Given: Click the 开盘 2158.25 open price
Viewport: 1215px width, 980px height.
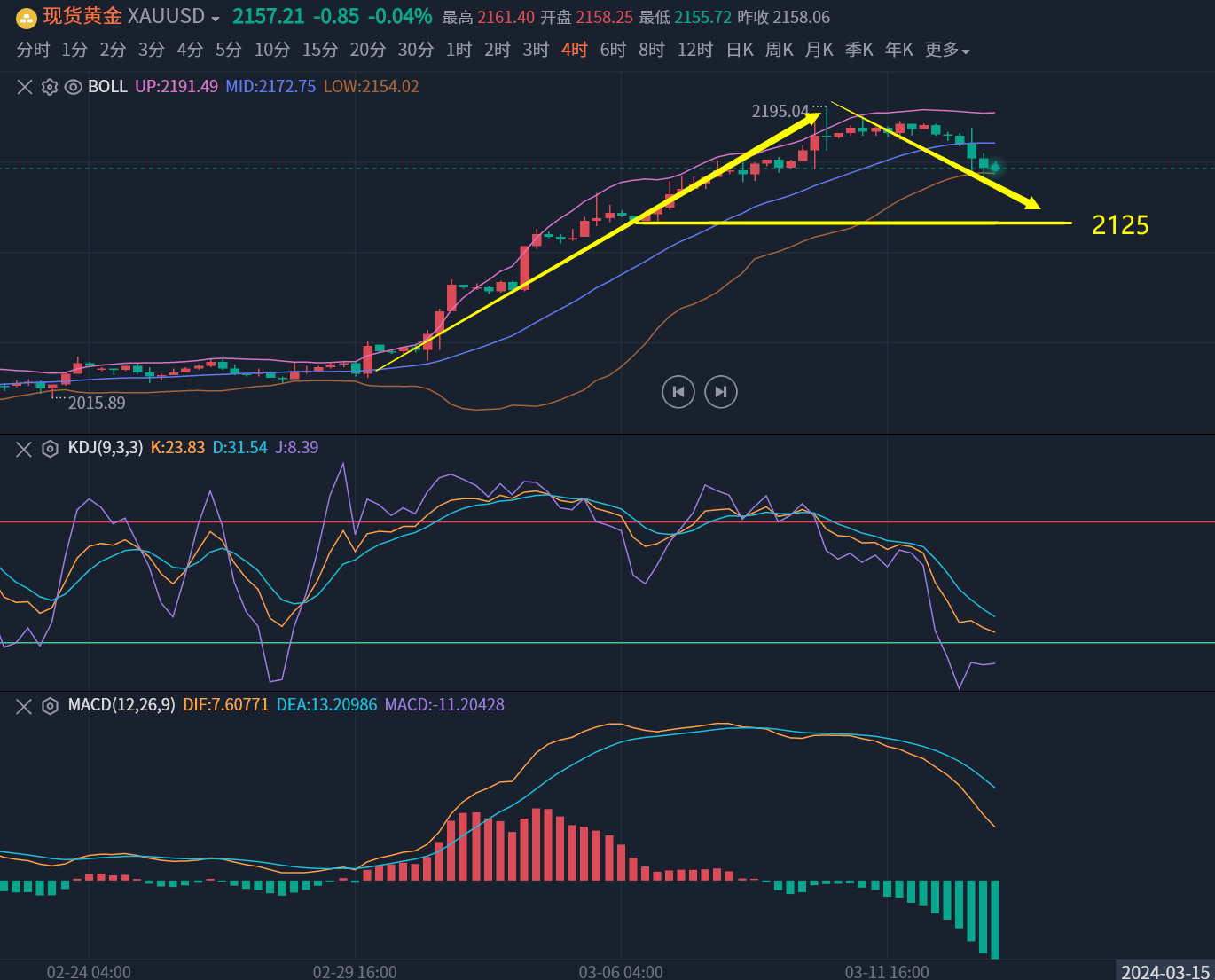Looking at the screenshot, I should point(587,18).
